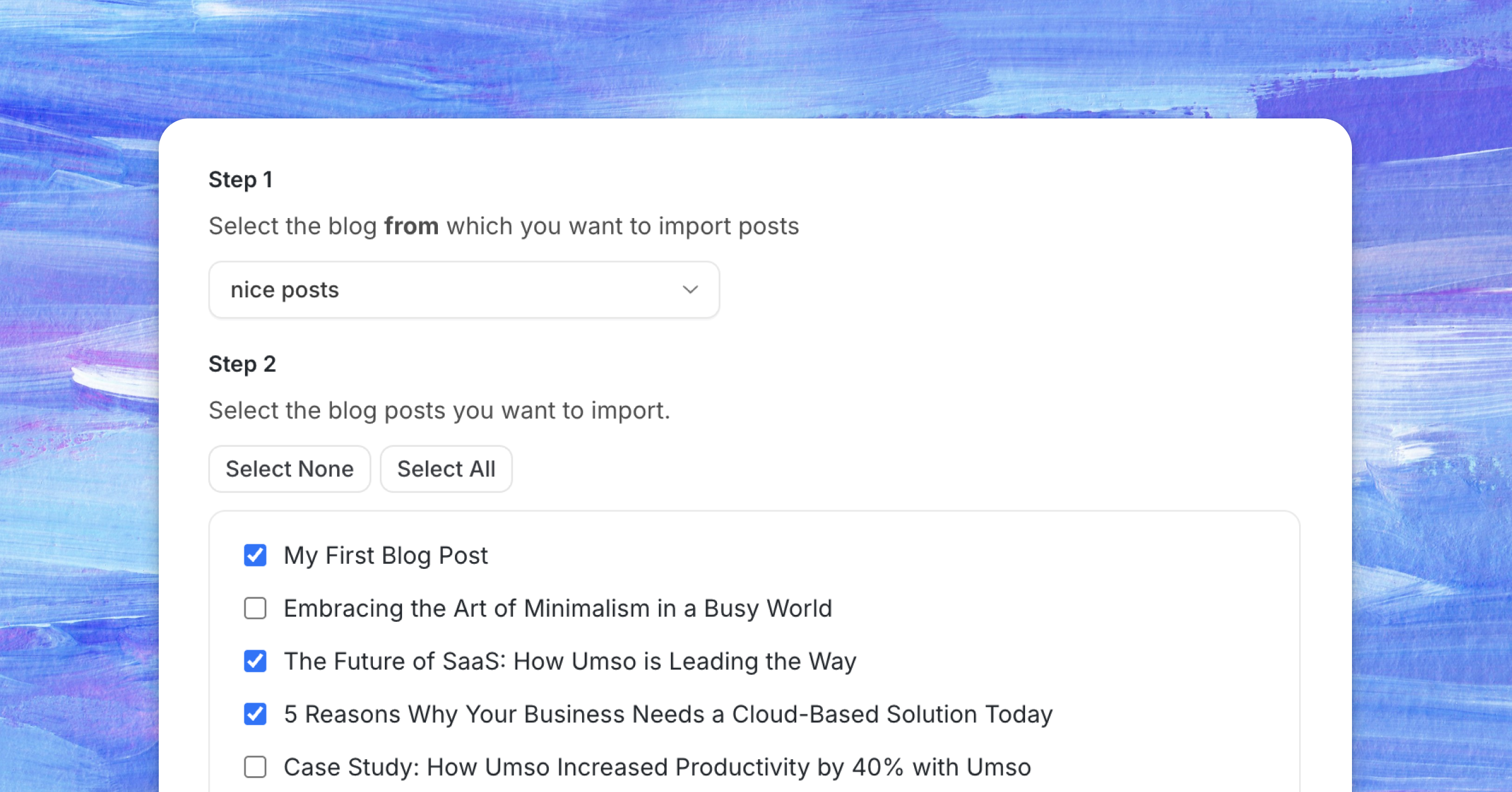Click the Step 1 heading
The image size is (1512, 792).
point(241,180)
